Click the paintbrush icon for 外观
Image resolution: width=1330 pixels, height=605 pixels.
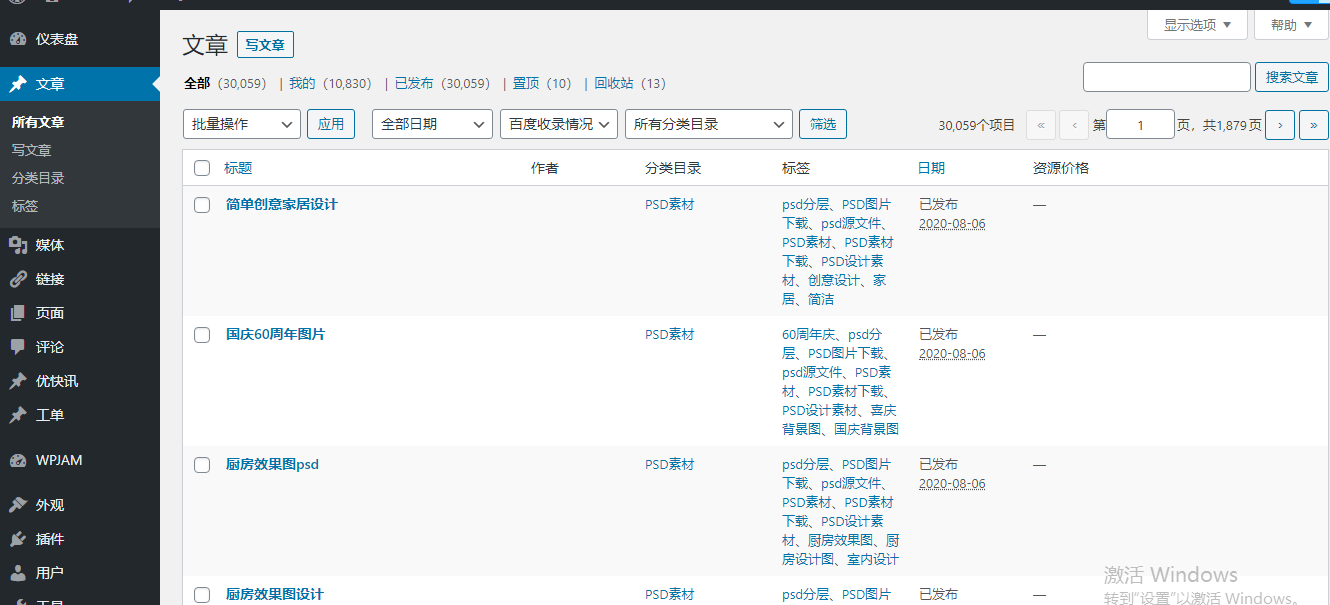[x=18, y=505]
